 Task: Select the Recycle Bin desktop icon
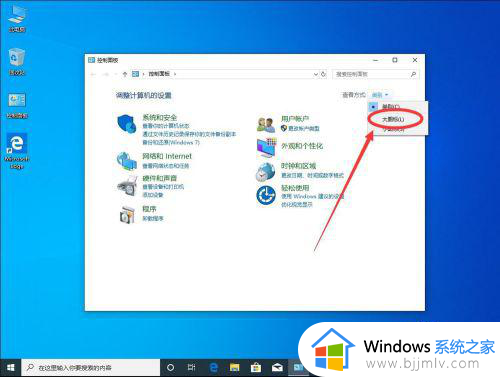coord(17,62)
